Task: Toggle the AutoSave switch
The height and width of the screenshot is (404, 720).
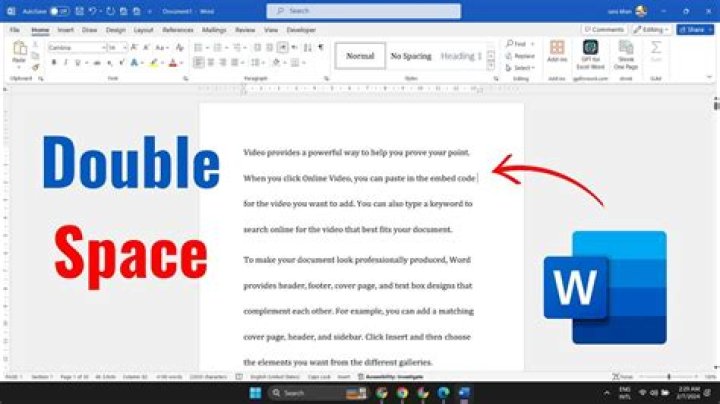Action: [59, 11]
